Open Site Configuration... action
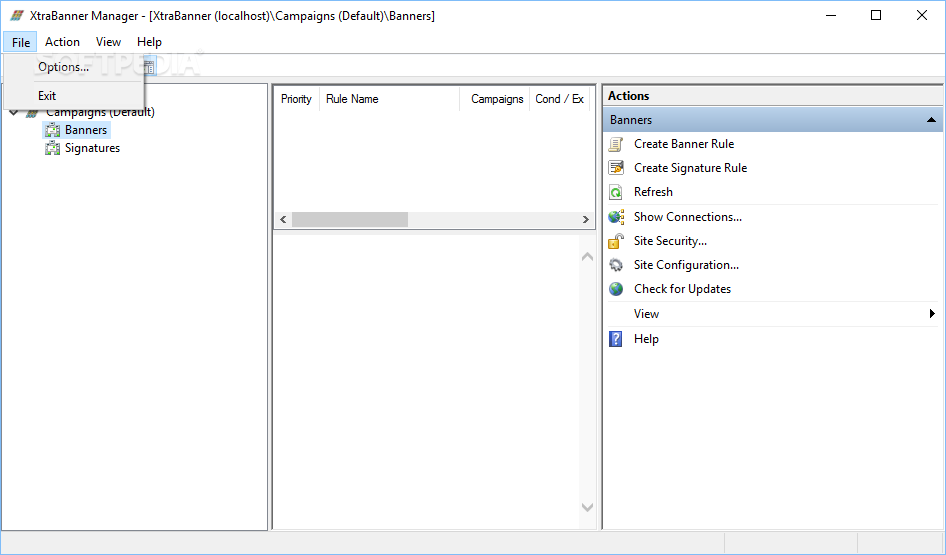 (686, 265)
